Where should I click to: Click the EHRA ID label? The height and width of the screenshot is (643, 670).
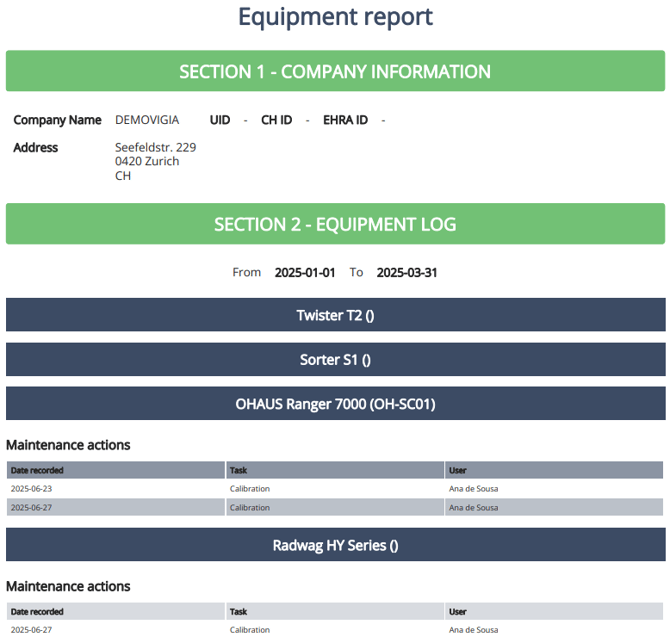pyautogui.click(x=345, y=120)
